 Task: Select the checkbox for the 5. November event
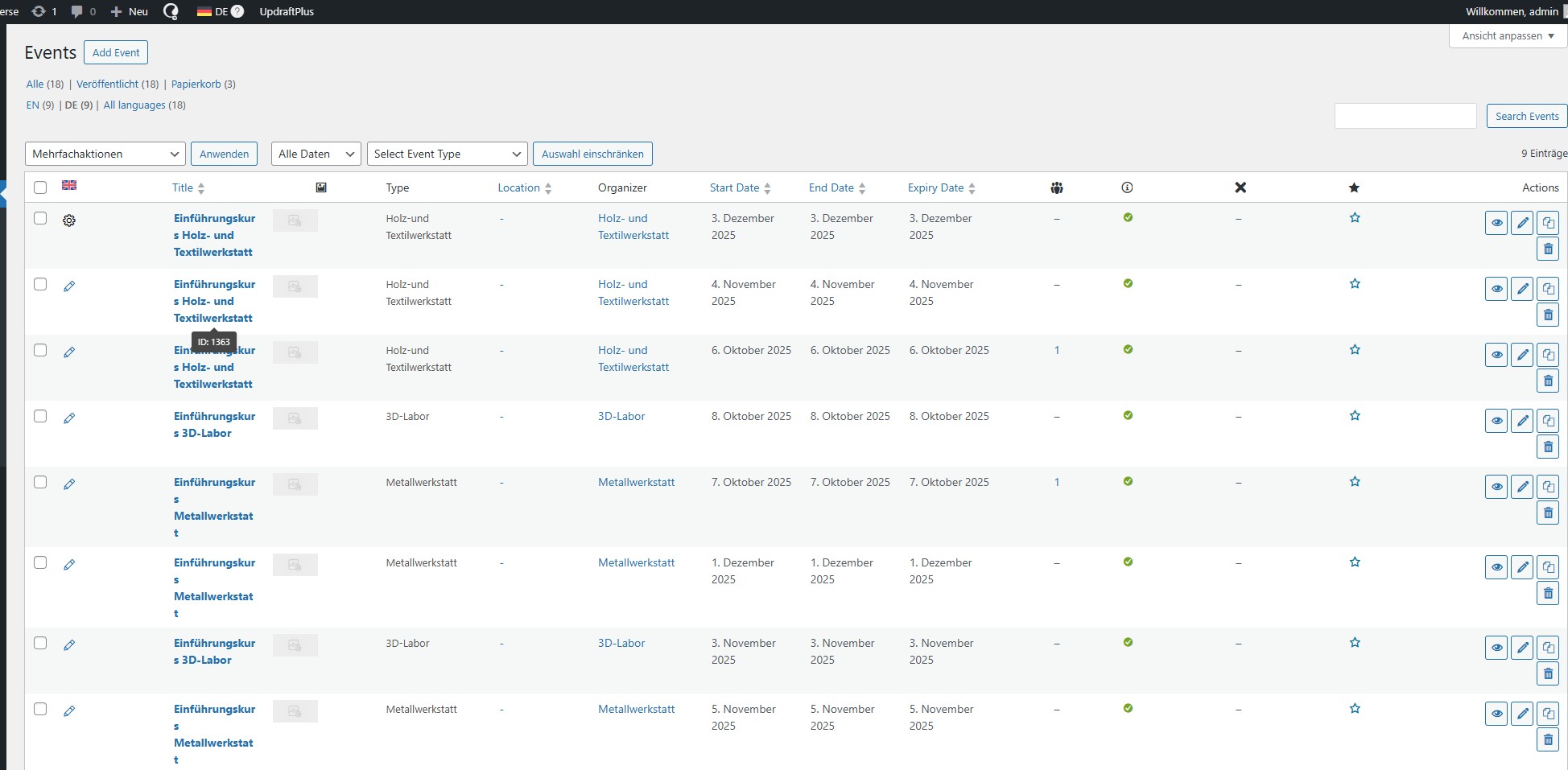pos(40,710)
